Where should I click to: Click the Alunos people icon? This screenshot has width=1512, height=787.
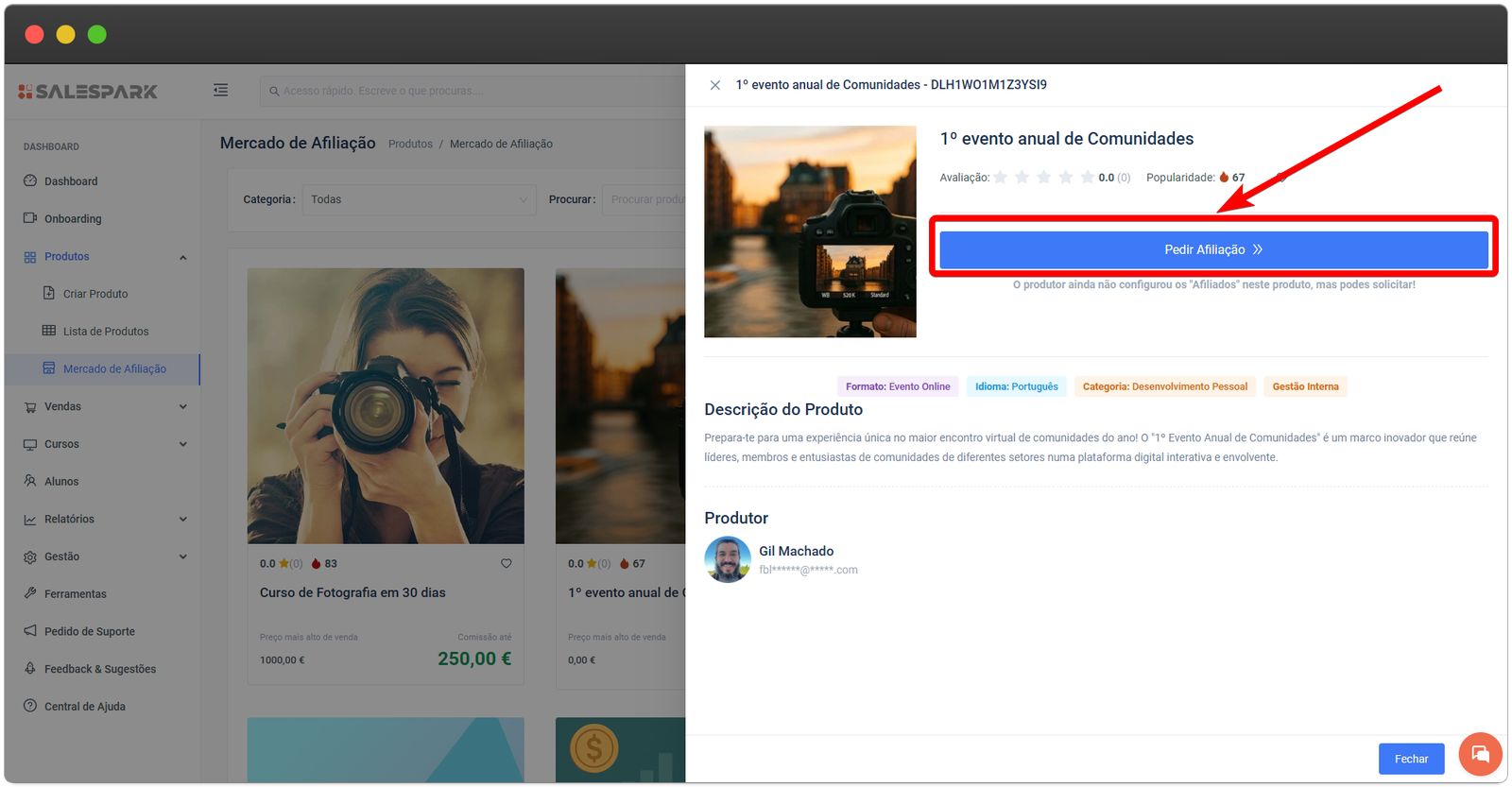(30, 481)
